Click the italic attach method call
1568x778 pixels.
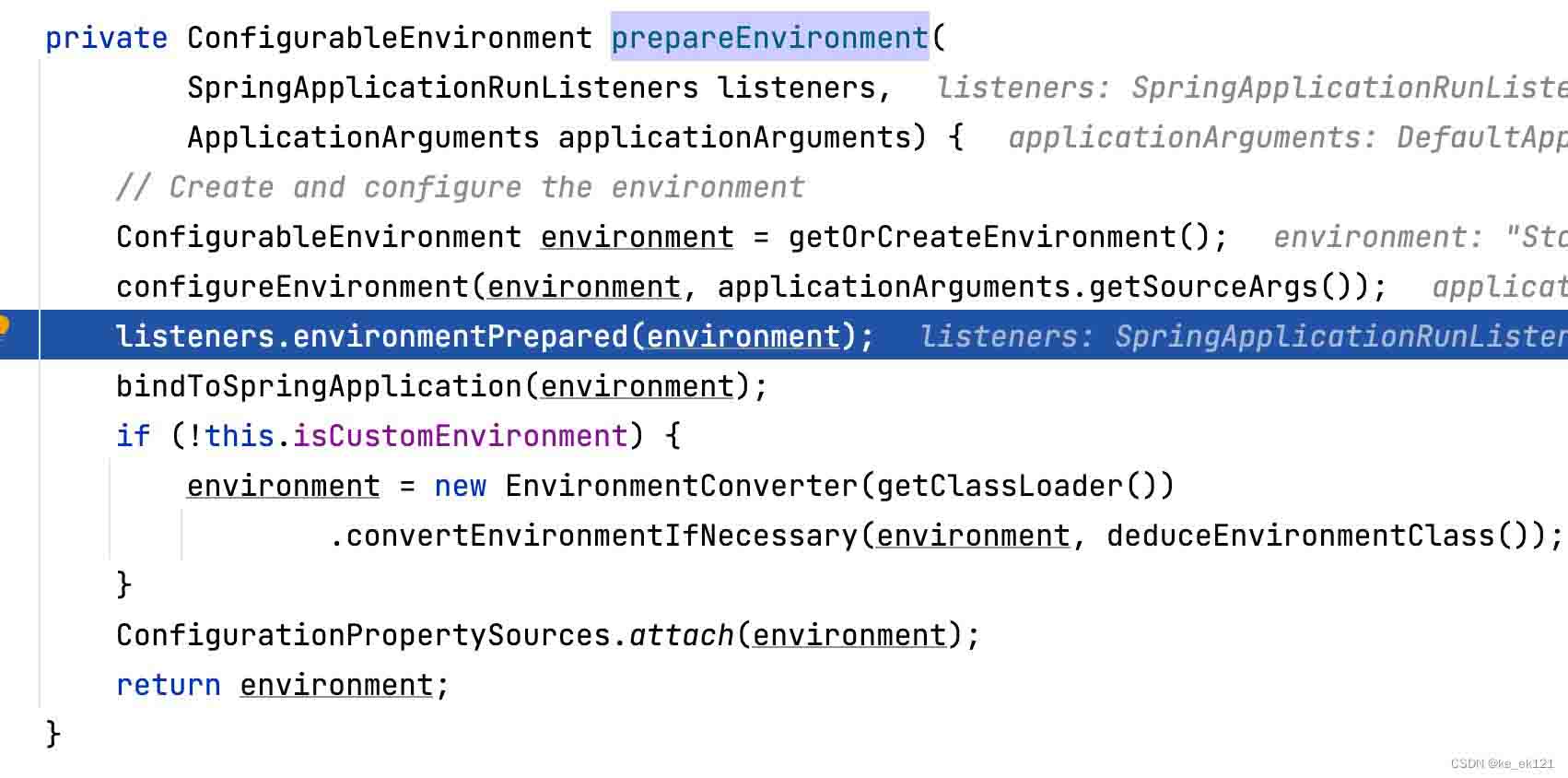pos(681,635)
